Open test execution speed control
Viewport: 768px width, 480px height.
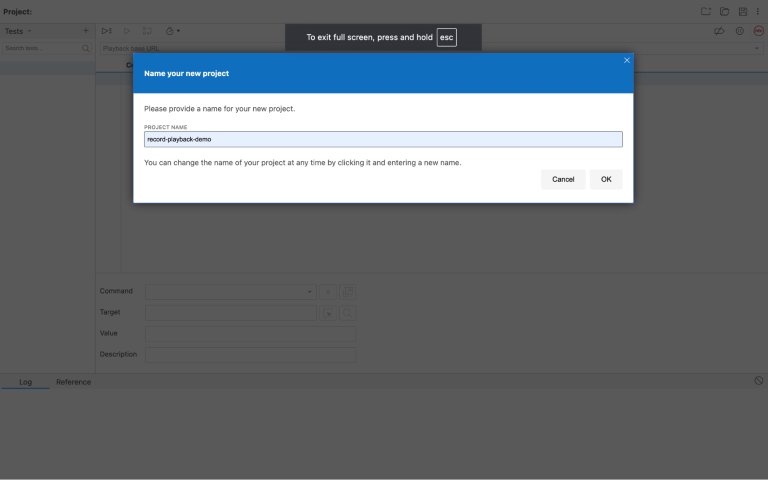click(172, 31)
